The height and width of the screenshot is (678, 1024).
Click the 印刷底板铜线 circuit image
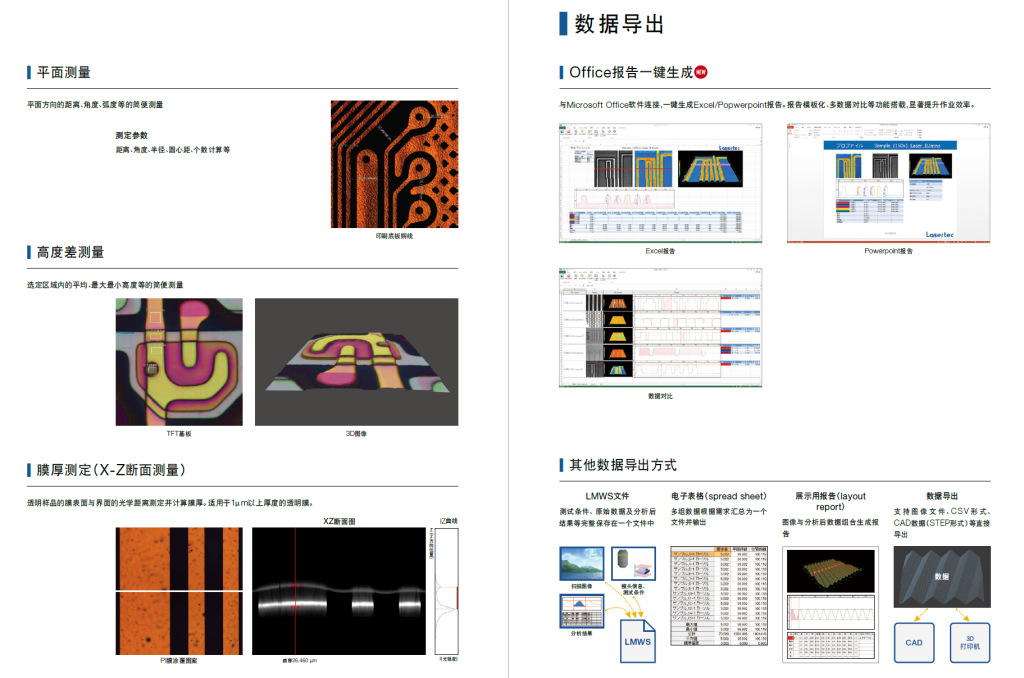point(394,164)
